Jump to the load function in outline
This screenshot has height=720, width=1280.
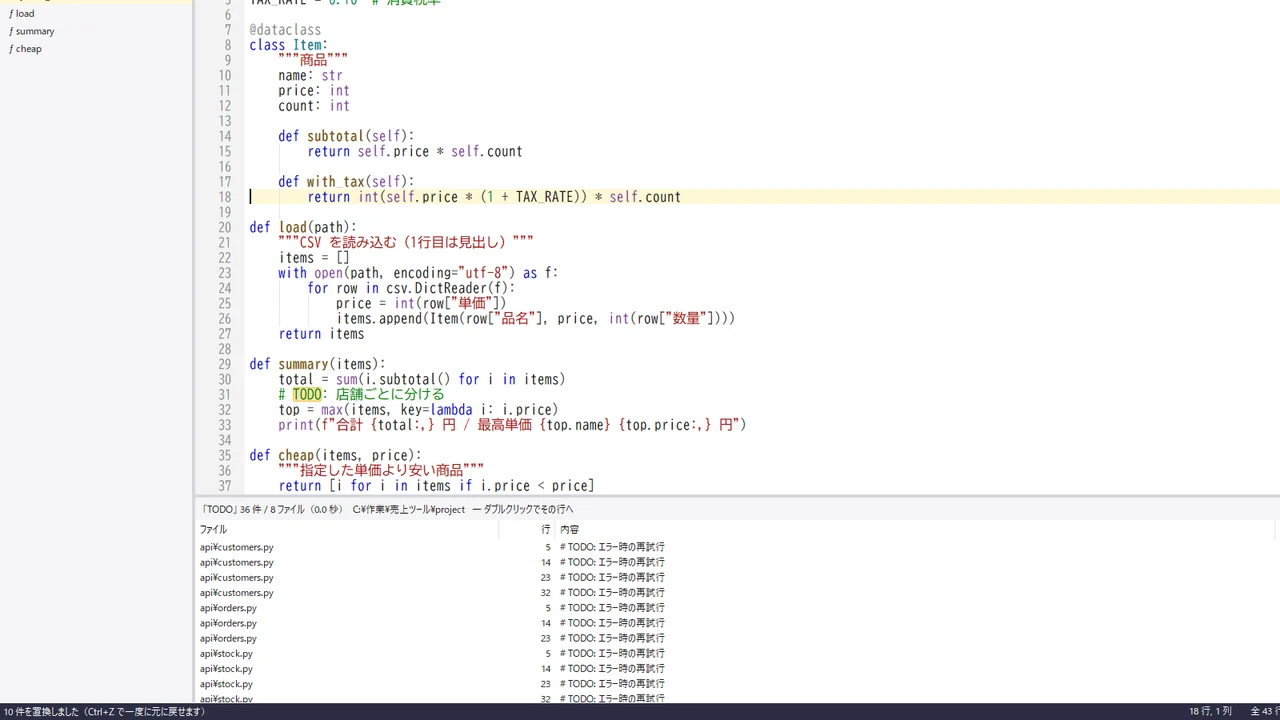point(22,14)
